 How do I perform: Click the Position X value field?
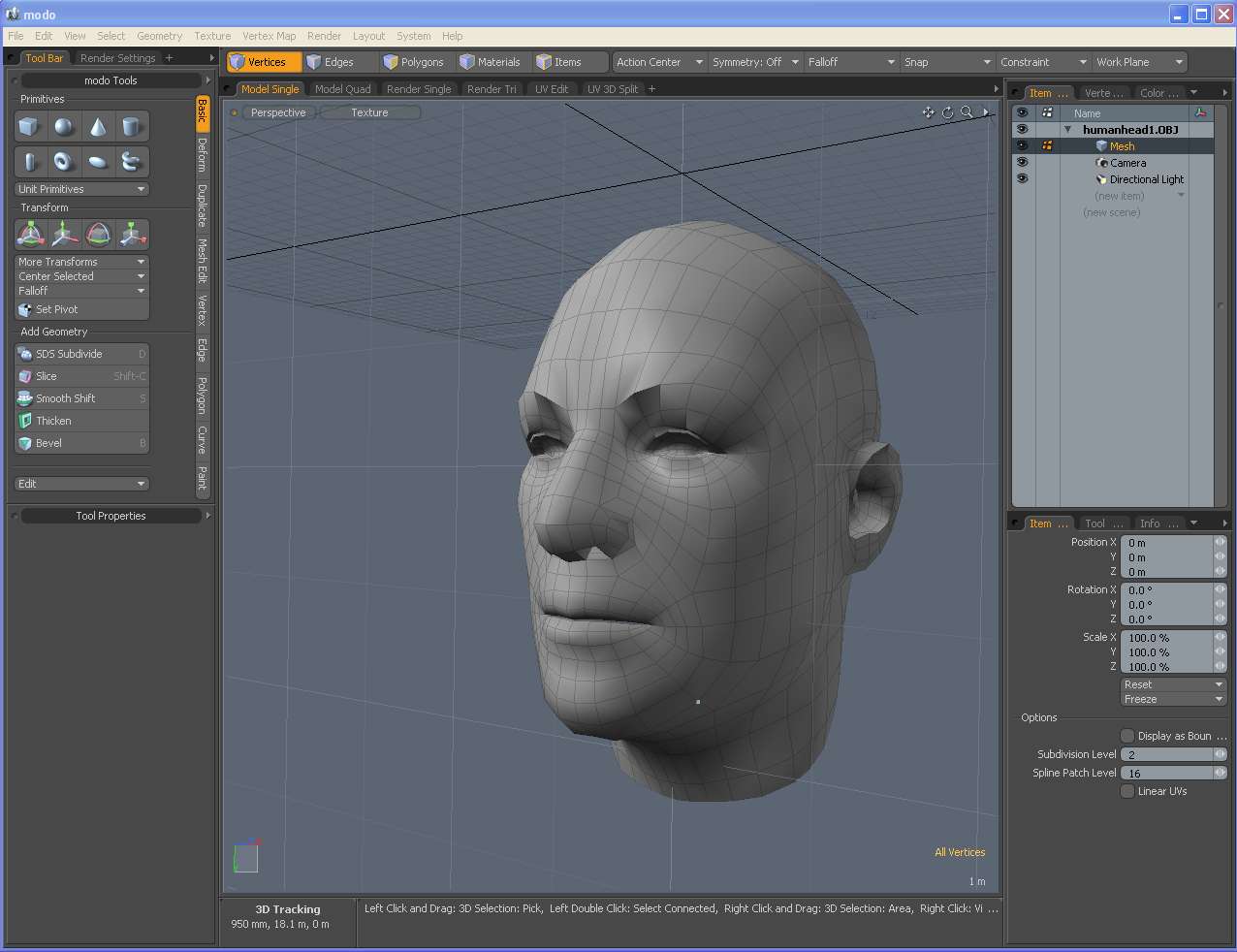click(x=1168, y=543)
